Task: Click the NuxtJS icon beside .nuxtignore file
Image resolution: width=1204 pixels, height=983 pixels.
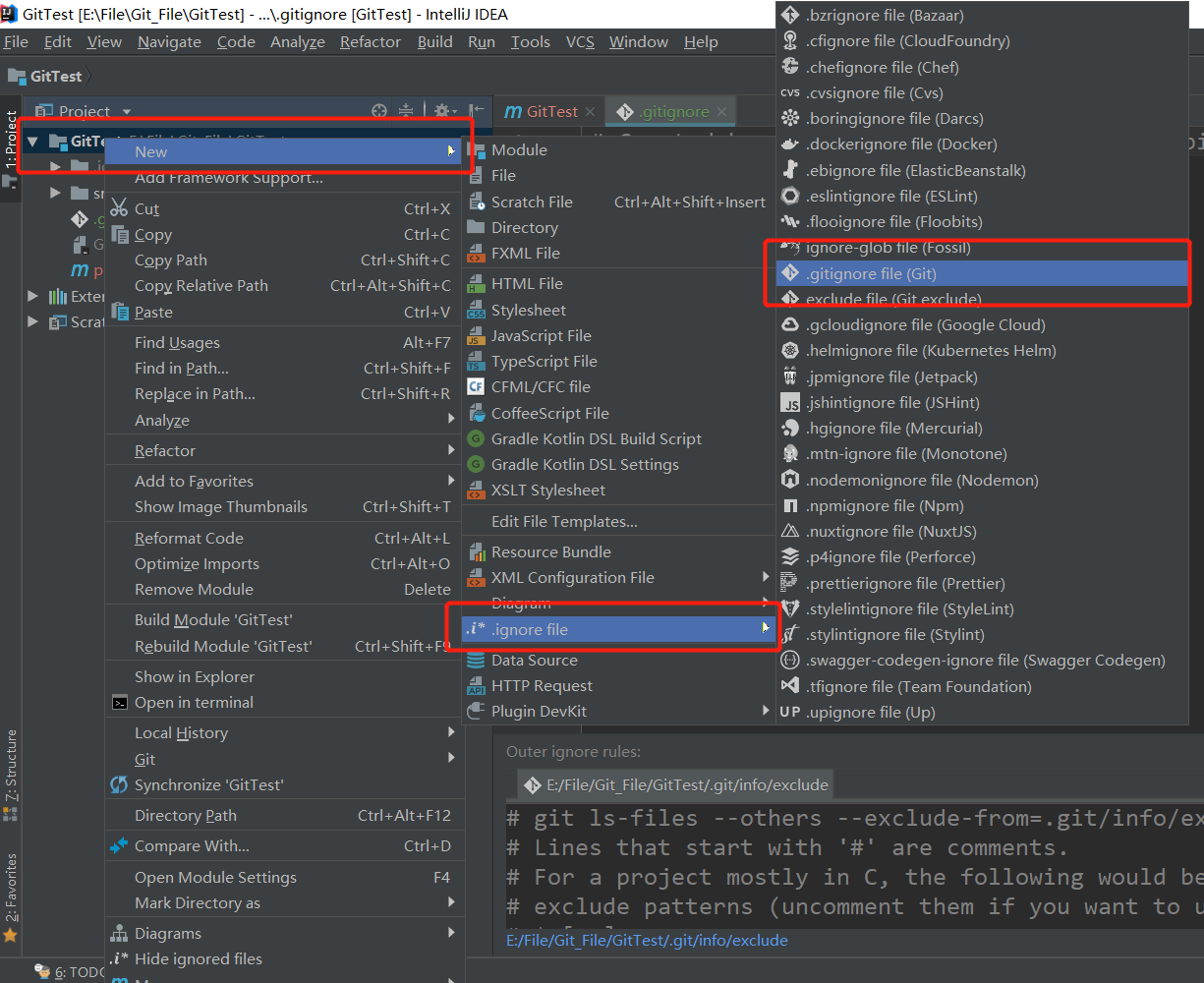Action: coord(790,532)
